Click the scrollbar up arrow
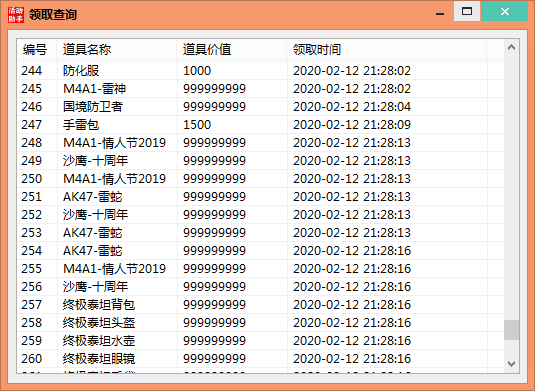 511,47
